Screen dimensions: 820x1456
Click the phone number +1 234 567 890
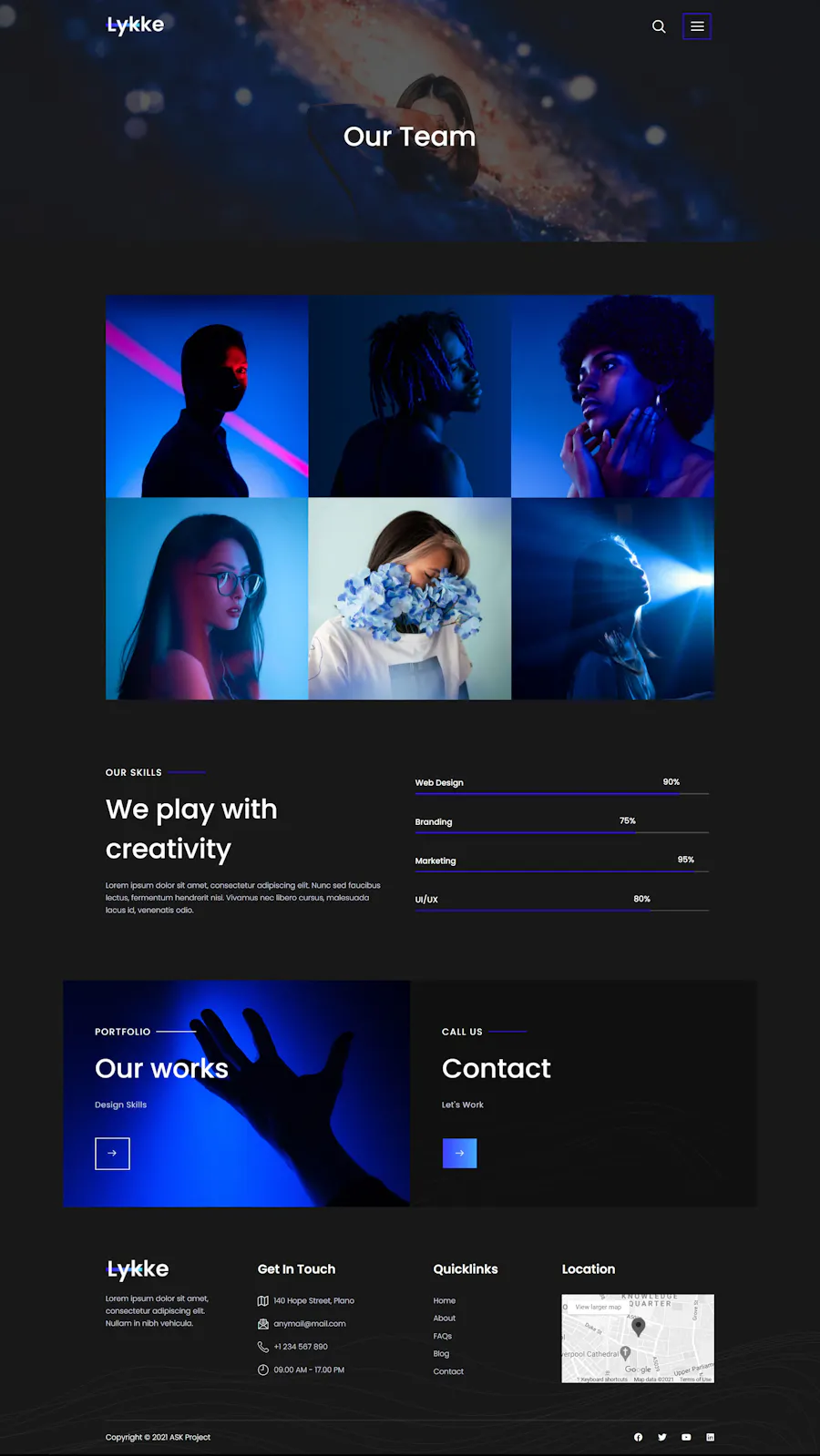pyautogui.click(x=301, y=1346)
